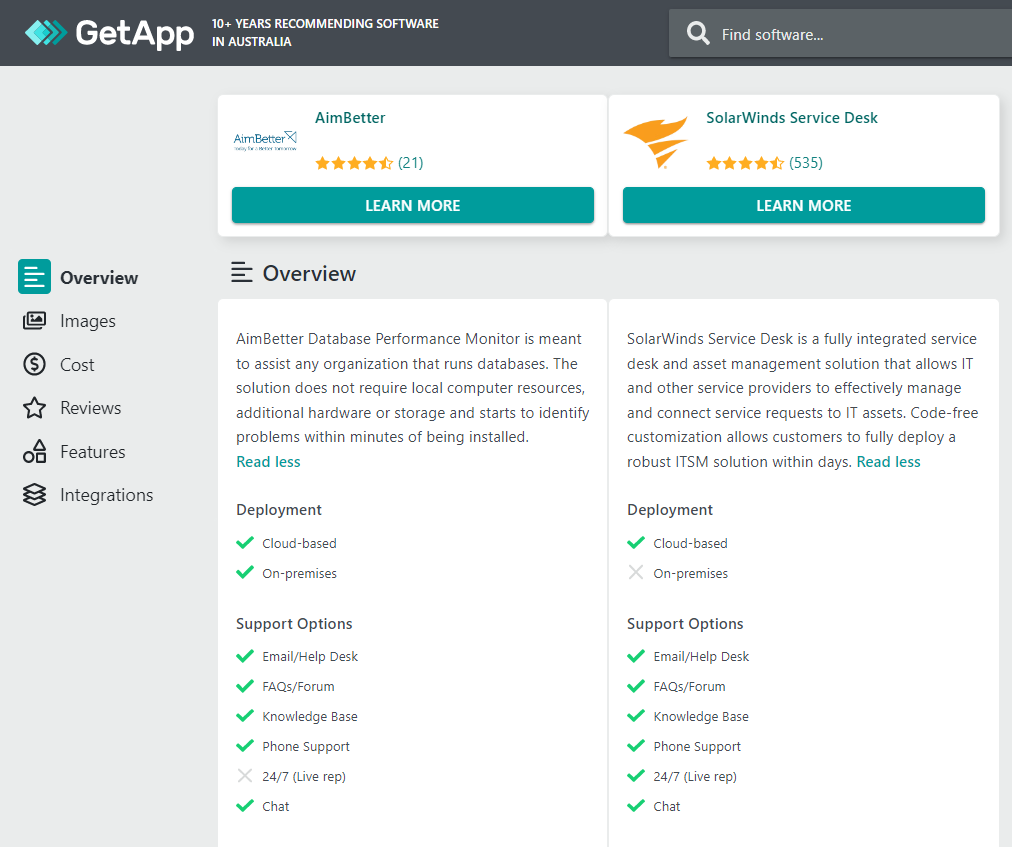Click AimBetter Chat checkmark icon
This screenshot has height=847, width=1012.
[245, 806]
